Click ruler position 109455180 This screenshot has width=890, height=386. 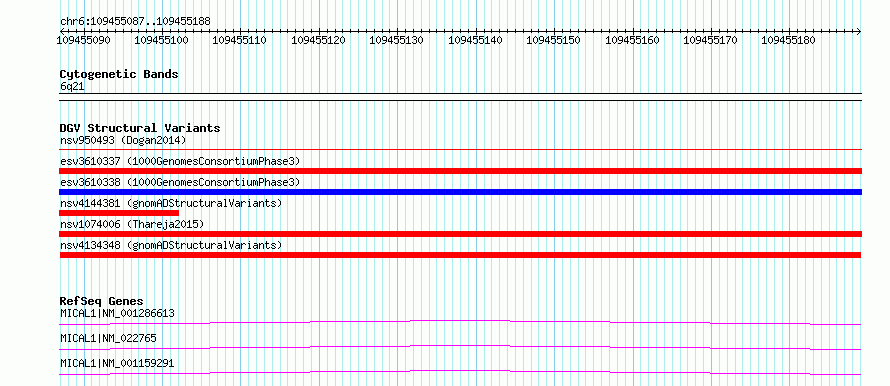(788, 40)
